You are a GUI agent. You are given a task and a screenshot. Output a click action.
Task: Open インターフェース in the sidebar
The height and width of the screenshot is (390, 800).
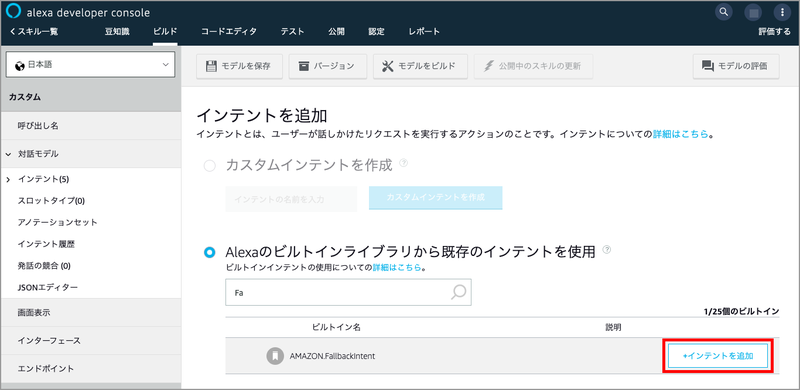click(90, 340)
